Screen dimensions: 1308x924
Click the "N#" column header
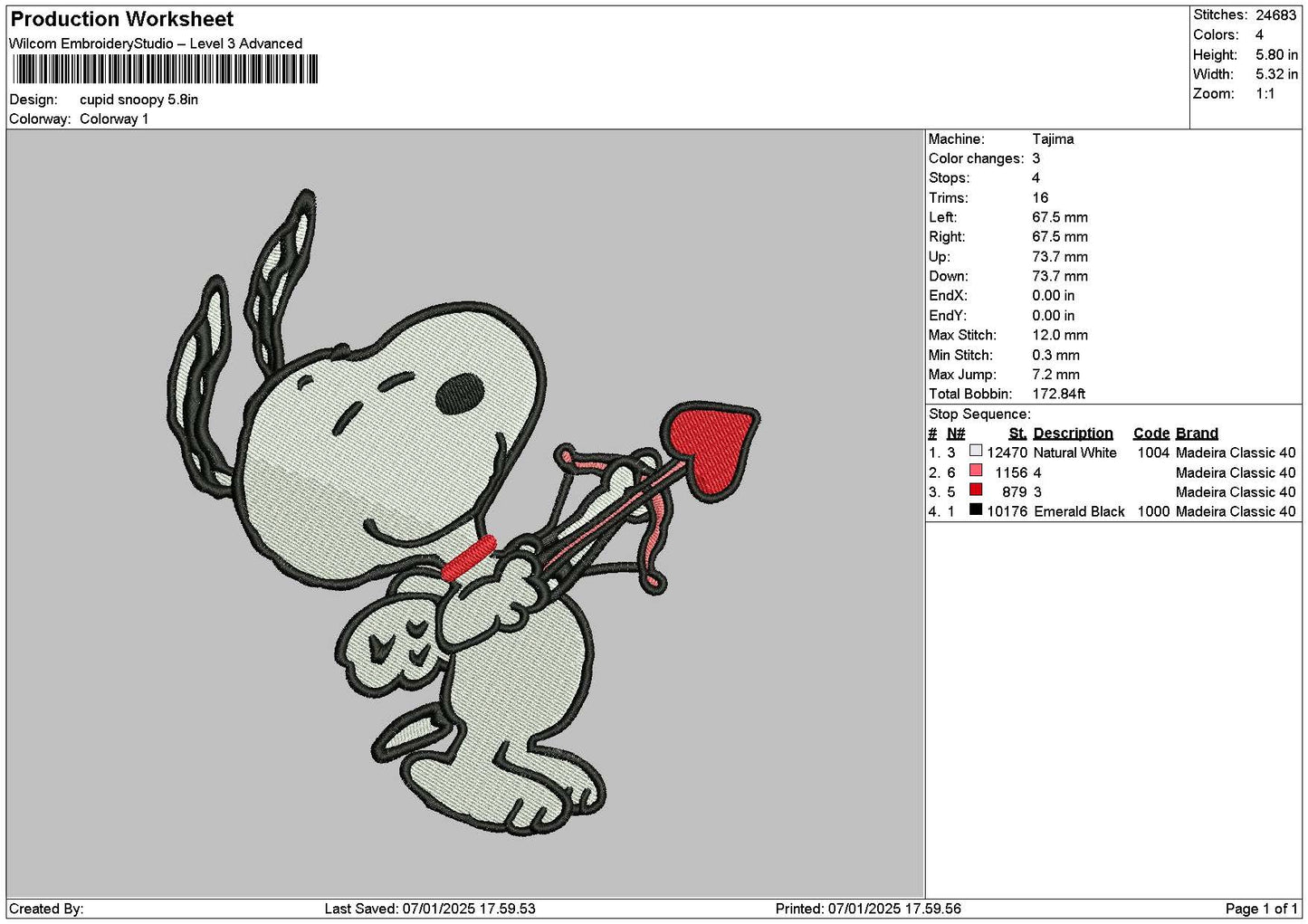tap(956, 433)
